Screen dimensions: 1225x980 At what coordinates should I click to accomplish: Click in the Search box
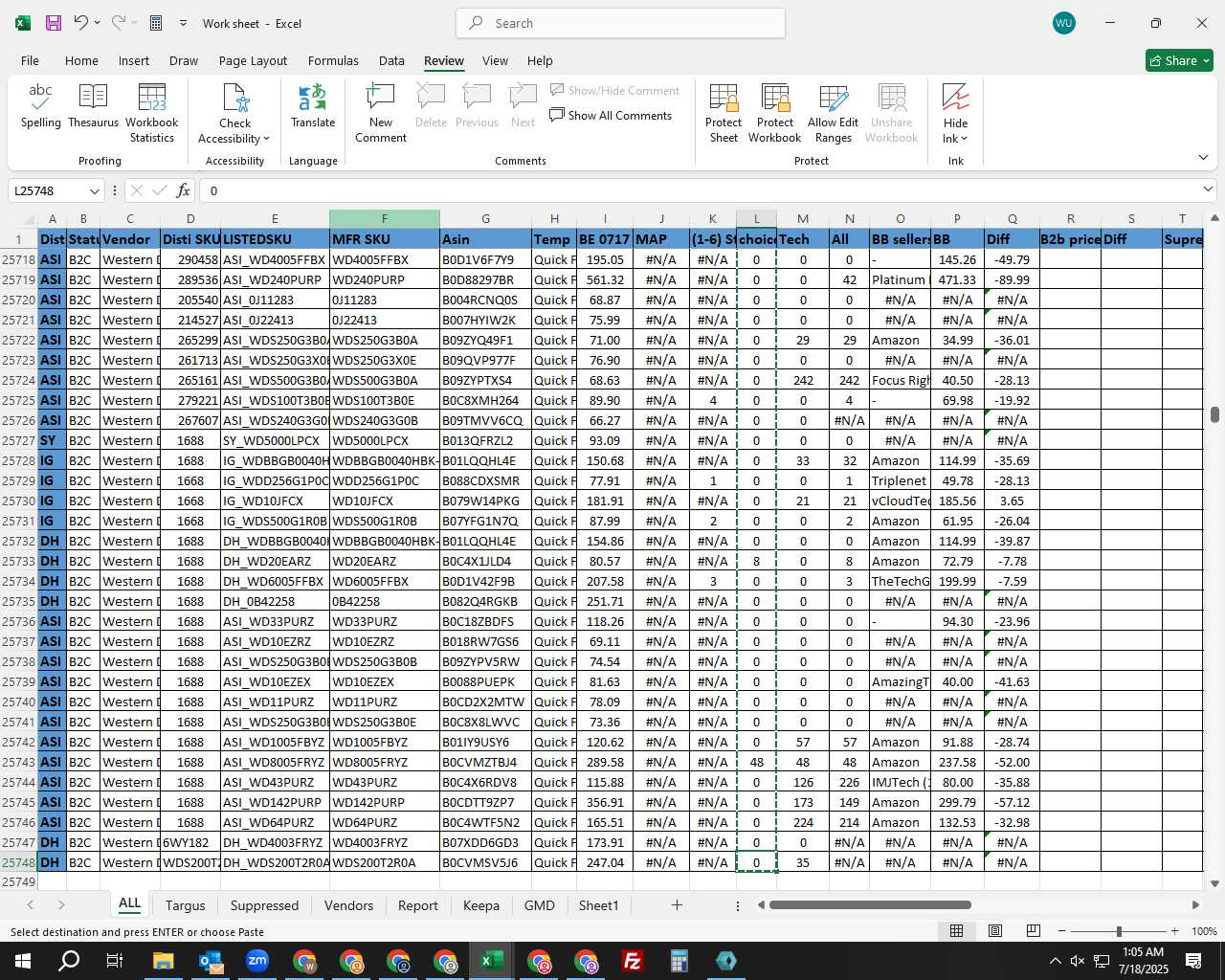tap(620, 23)
